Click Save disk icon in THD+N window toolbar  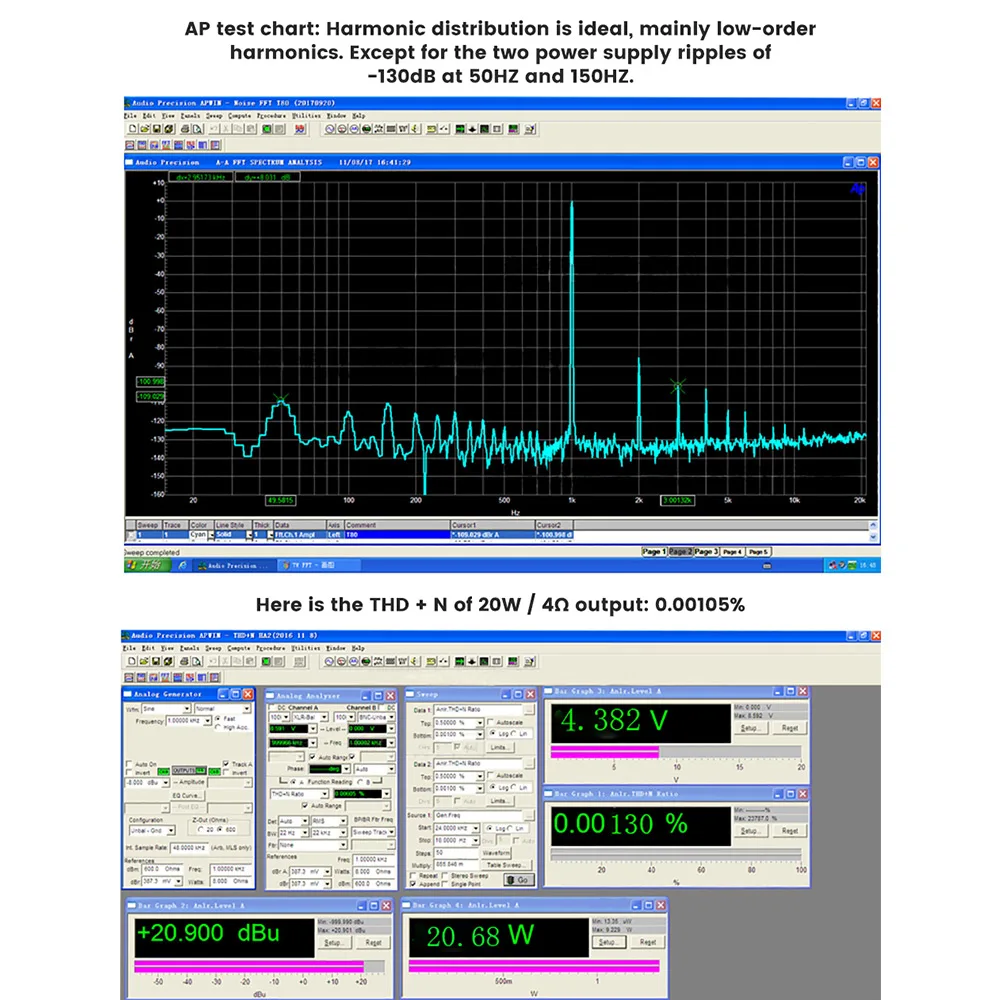156,661
